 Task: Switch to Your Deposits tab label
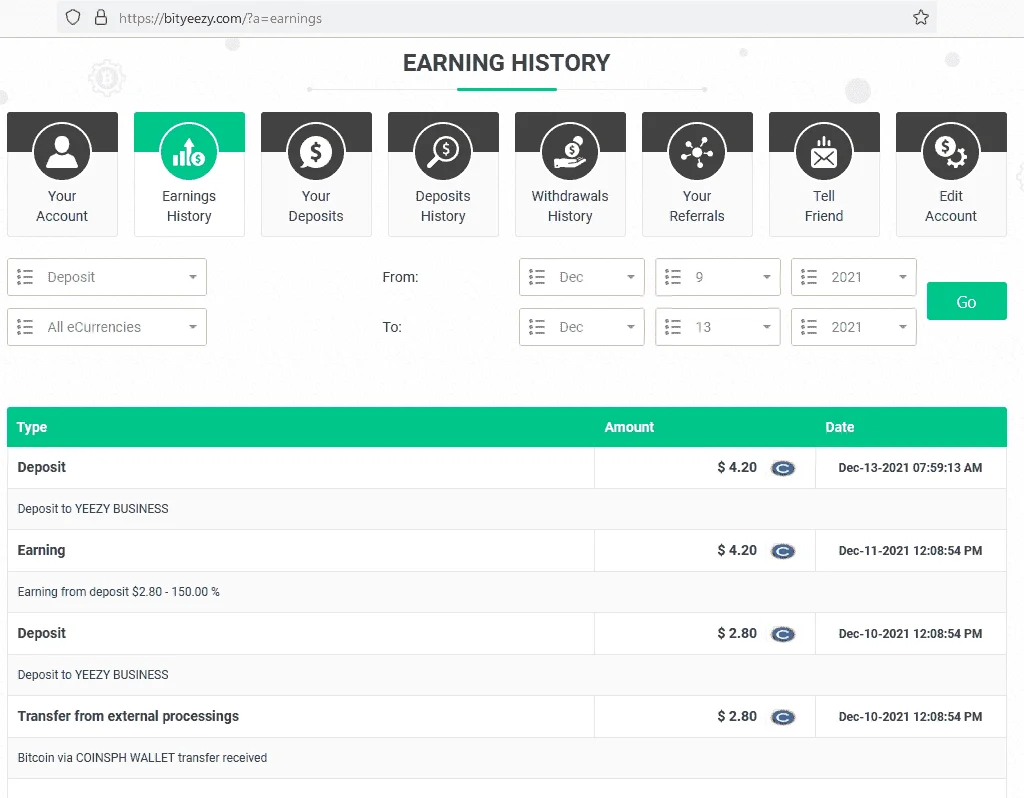(316, 206)
